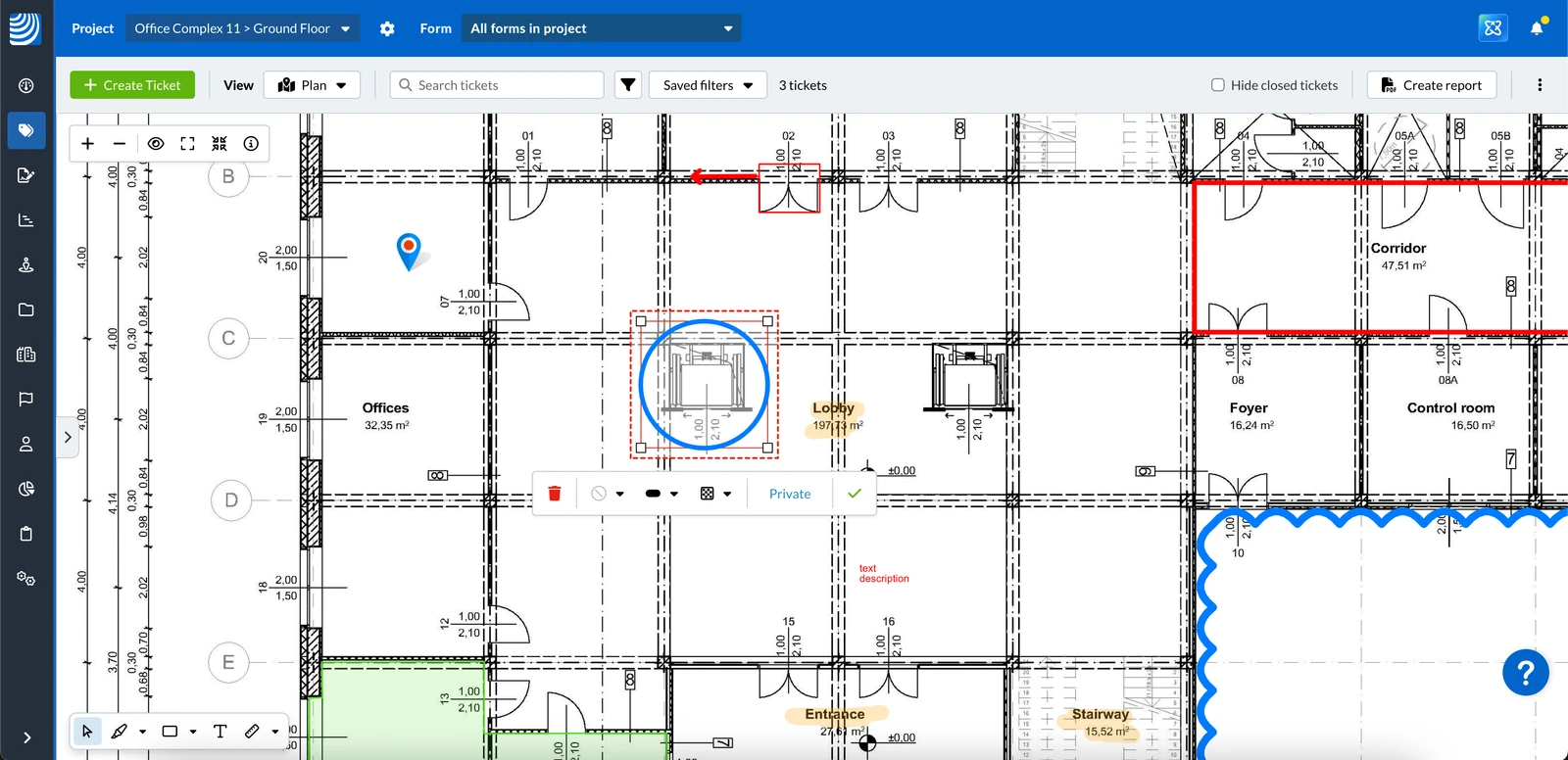1568x760 pixels.
Task: Toggle Hide closed tickets checkbox
Action: [1218, 85]
